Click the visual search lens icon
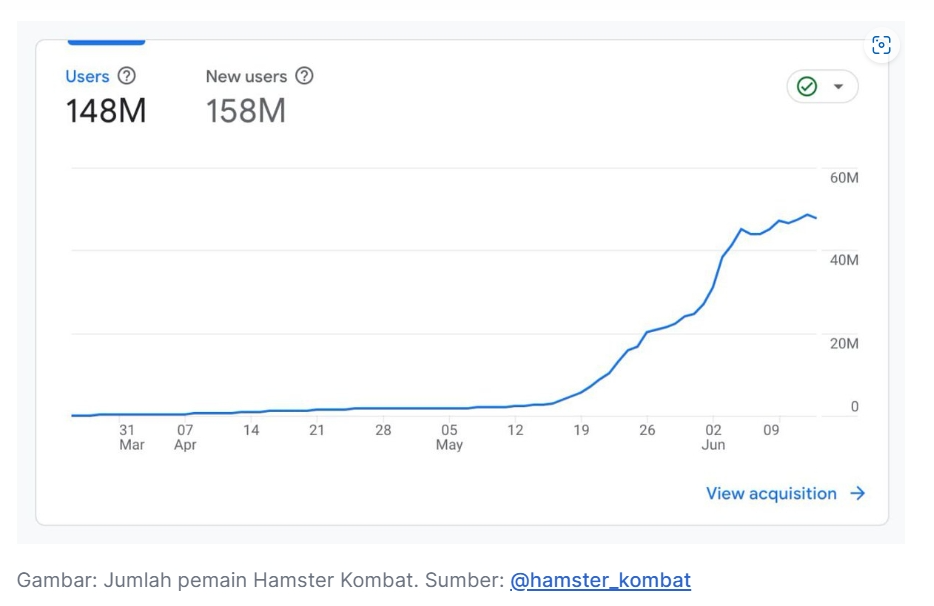The image size is (934, 606). click(881, 45)
